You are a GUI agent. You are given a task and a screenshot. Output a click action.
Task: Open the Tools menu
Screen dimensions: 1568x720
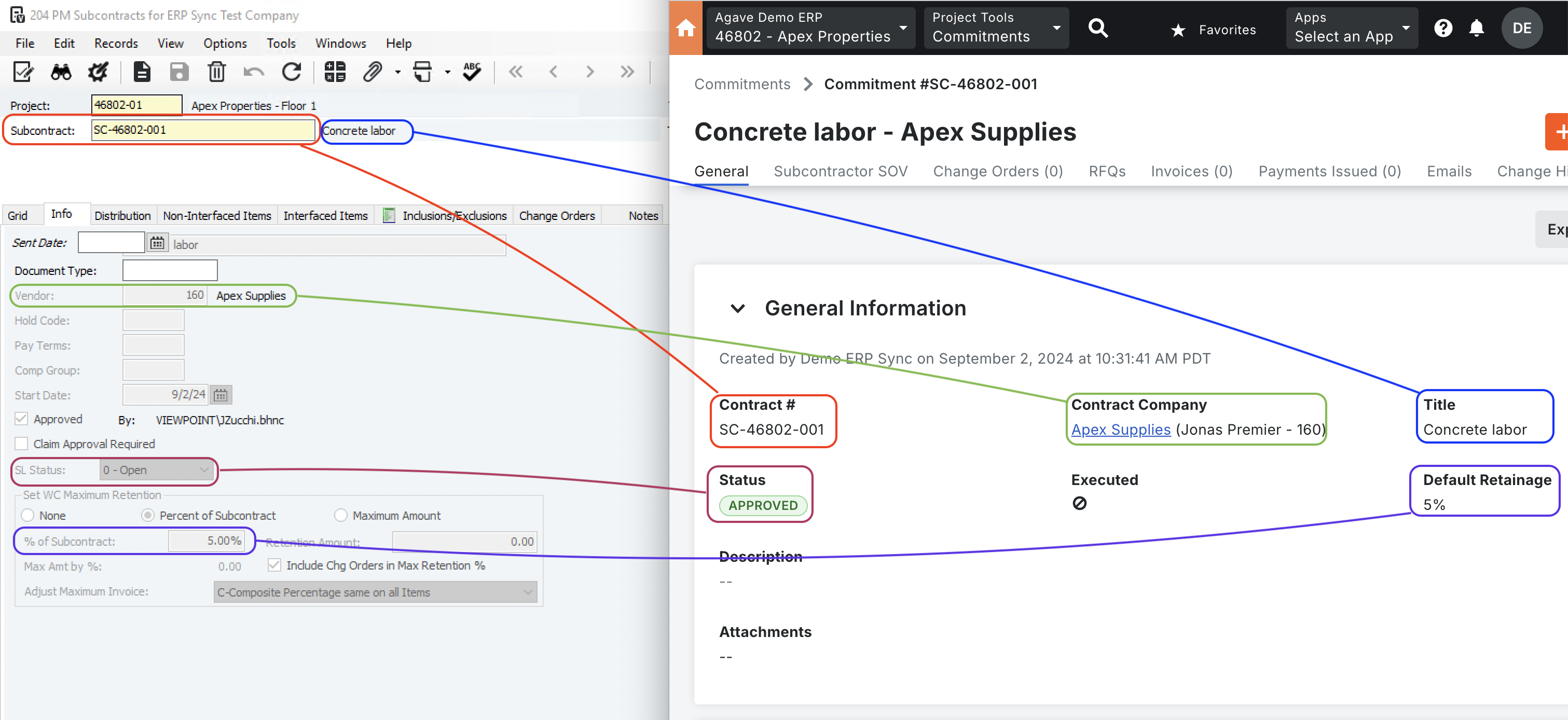(x=281, y=43)
